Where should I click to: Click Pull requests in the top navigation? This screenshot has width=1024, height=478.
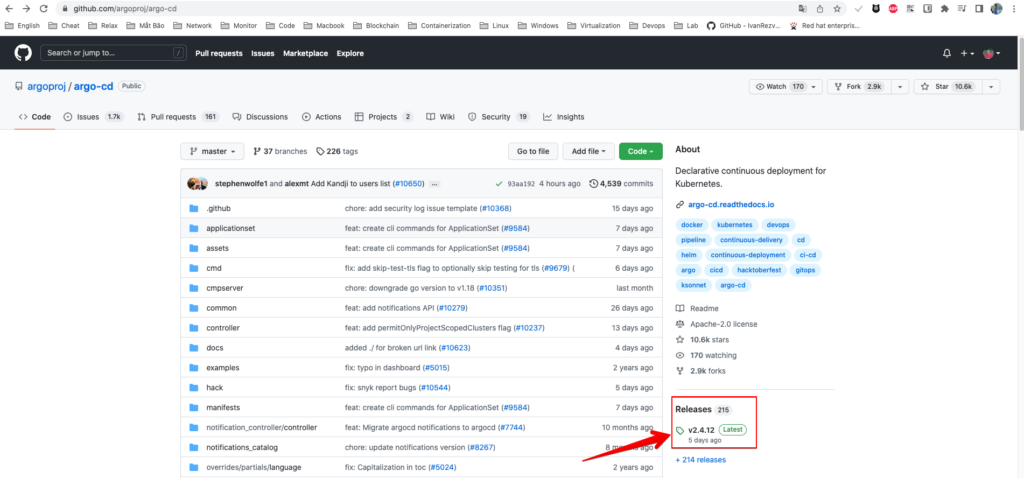(219, 54)
